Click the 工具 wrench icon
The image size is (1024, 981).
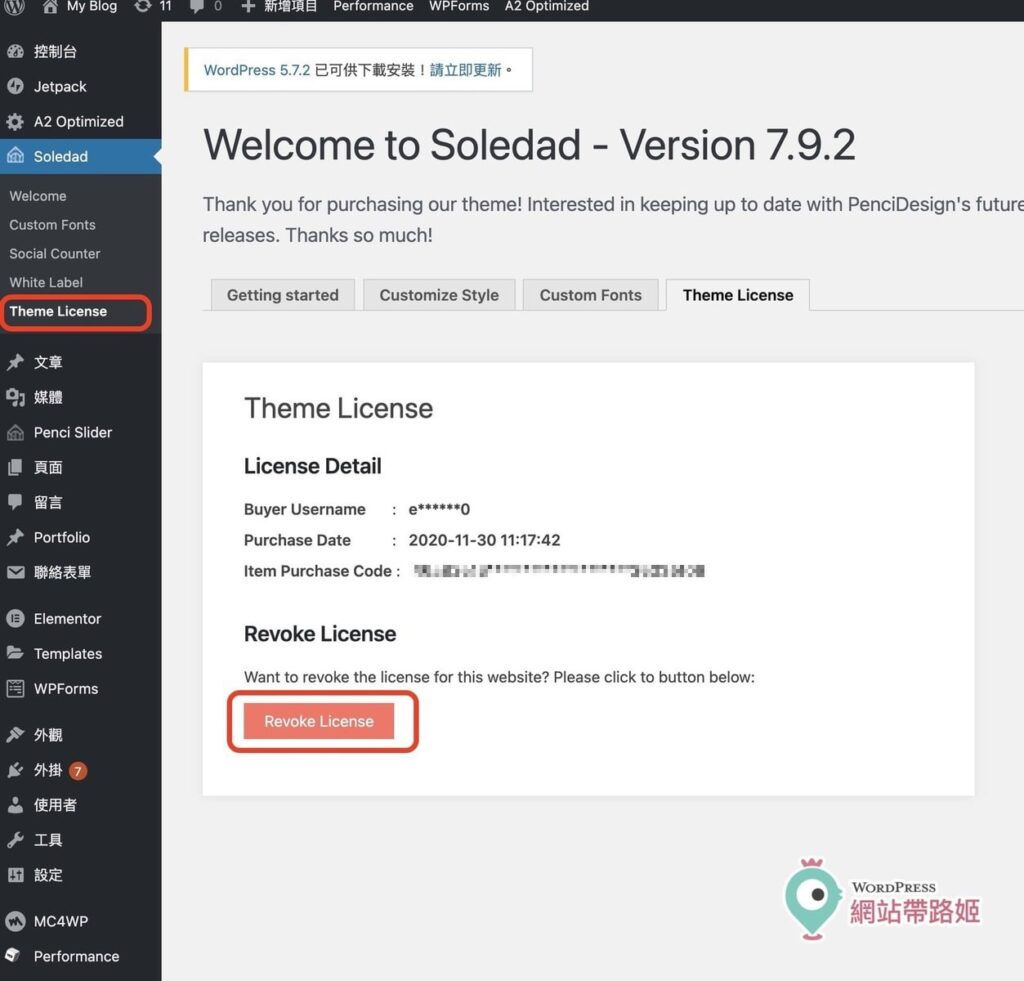(15, 840)
